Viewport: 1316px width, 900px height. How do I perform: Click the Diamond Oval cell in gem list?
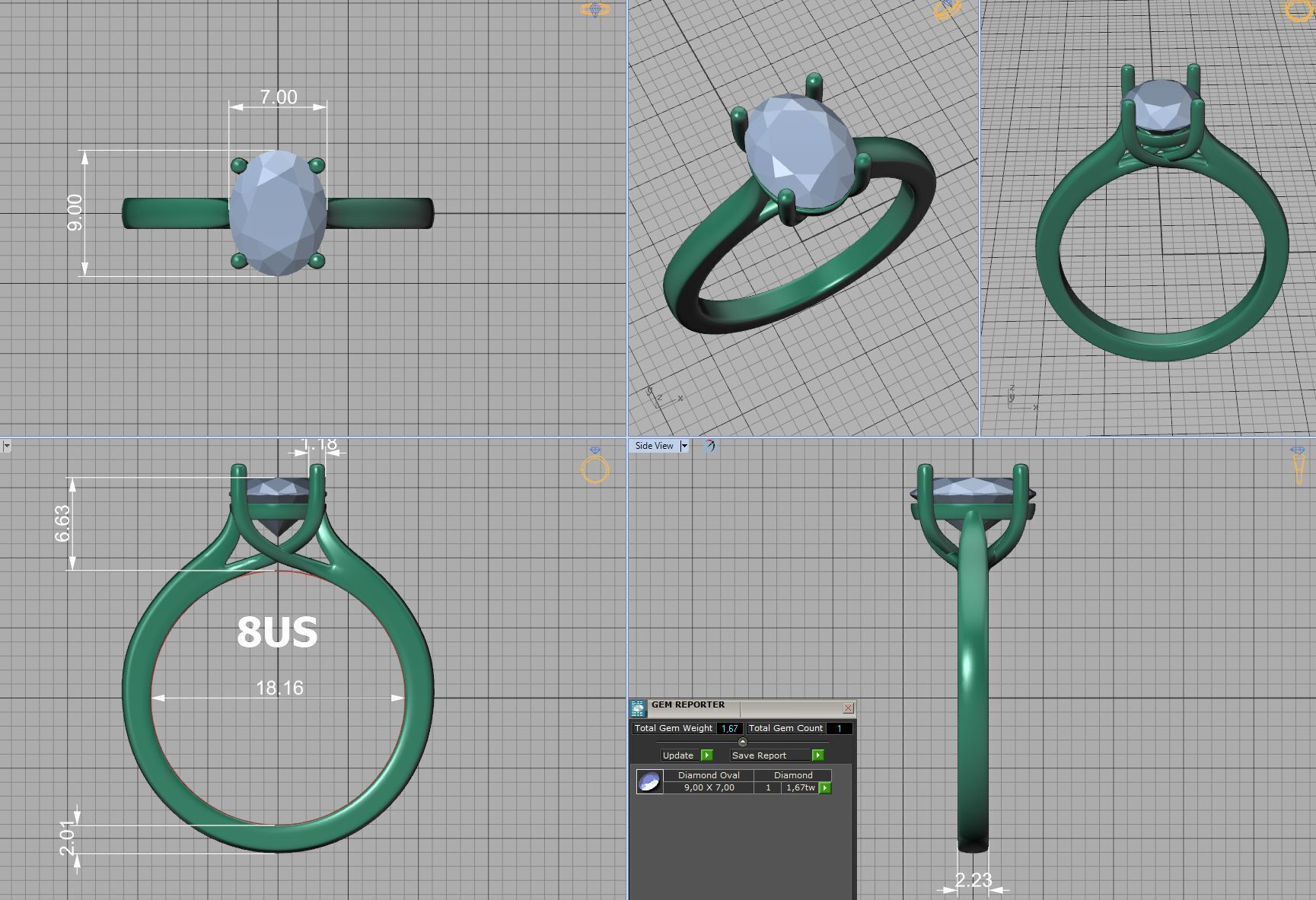[x=709, y=775]
